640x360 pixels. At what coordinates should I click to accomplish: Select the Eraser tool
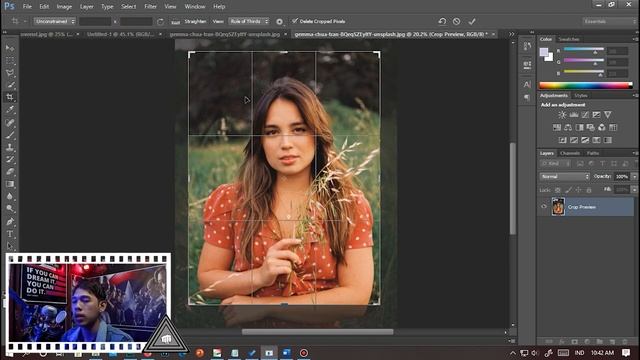coord(10,171)
